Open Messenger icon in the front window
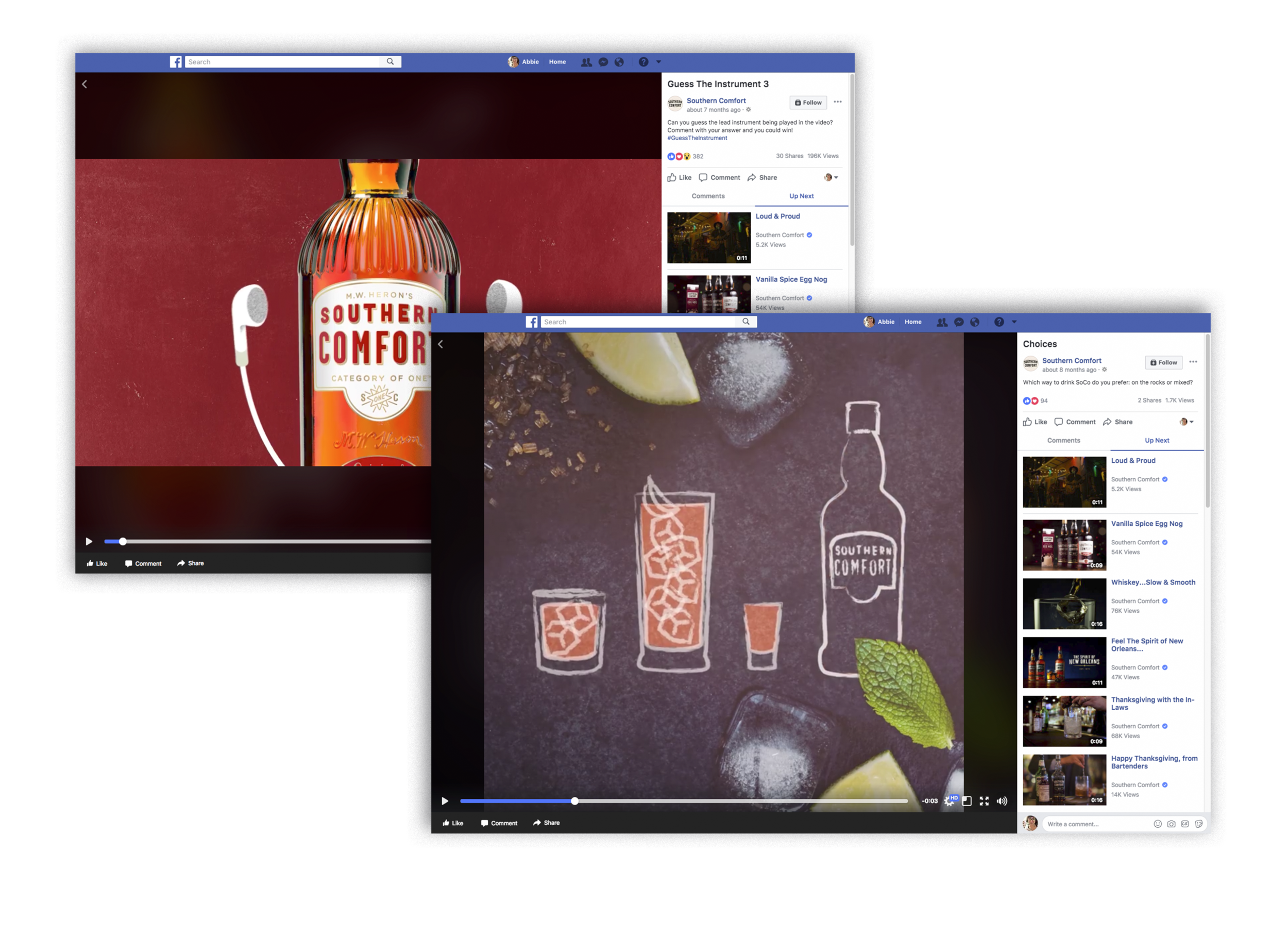This screenshot has width=1288, height=937. [x=959, y=322]
